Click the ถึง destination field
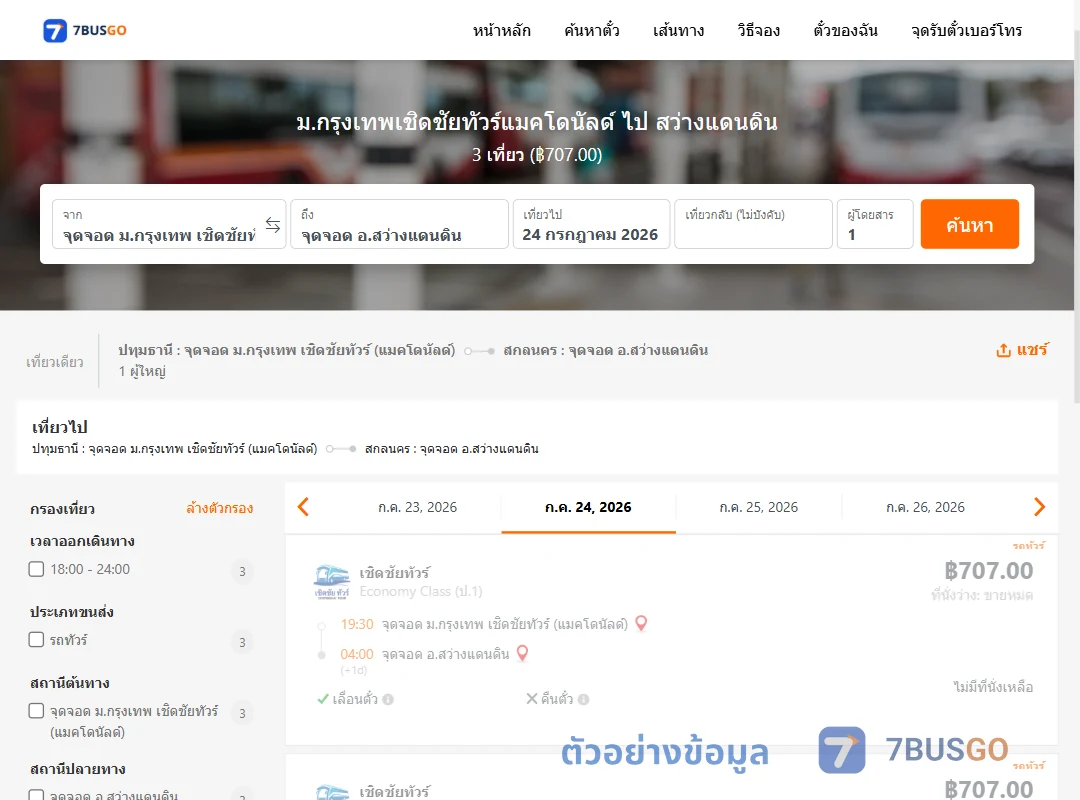Image resolution: width=1080 pixels, height=800 pixels. pos(399,224)
